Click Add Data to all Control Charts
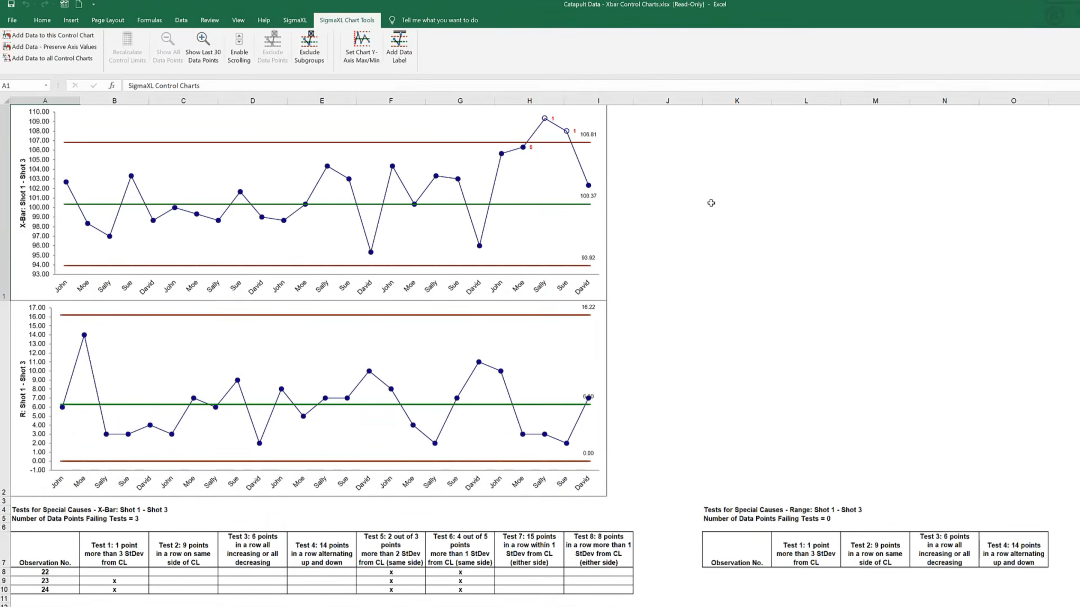 [x=48, y=59]
